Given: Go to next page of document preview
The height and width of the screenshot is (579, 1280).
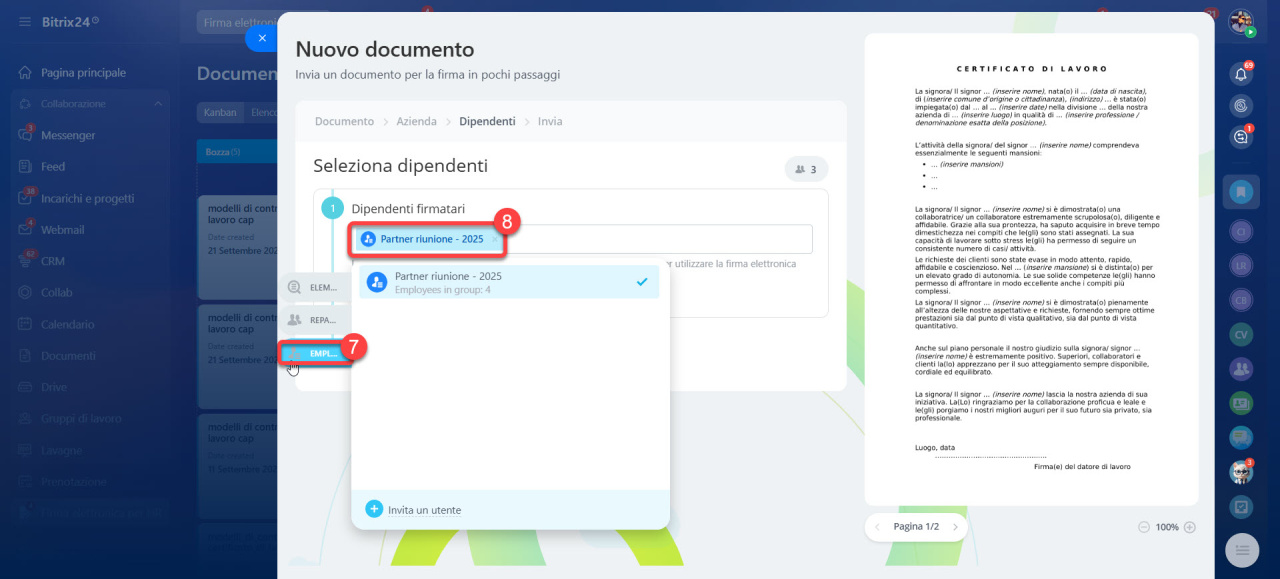Looking at the screenshot, I should pos(955,527).
